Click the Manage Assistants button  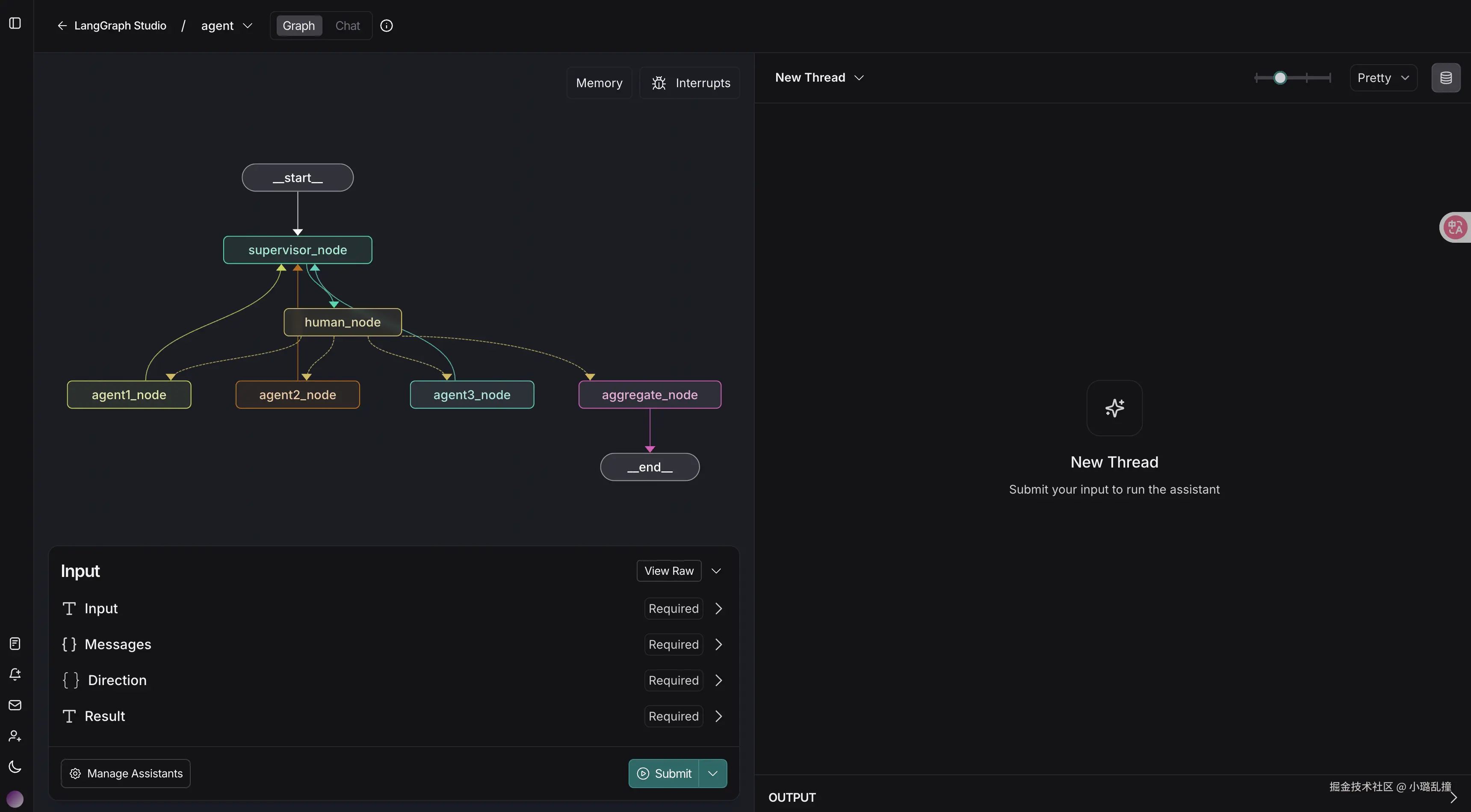(x=126, y=773)
